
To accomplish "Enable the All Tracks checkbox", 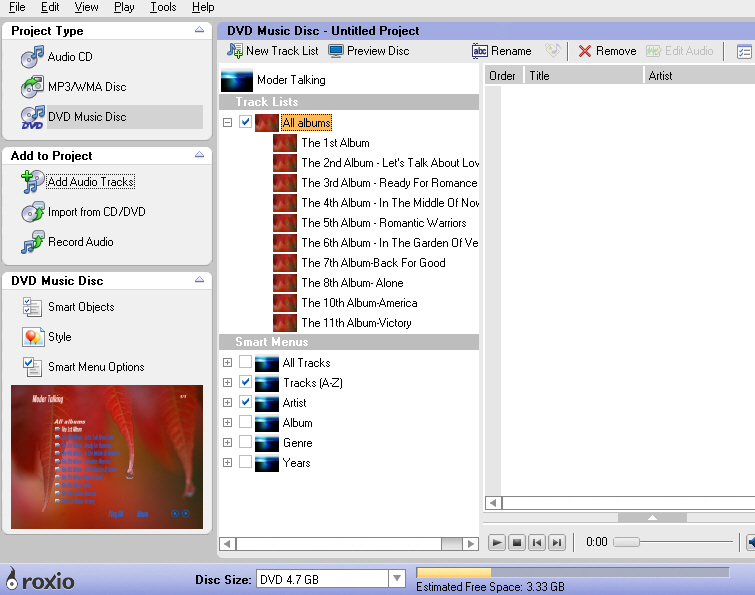I will (246, 362).
